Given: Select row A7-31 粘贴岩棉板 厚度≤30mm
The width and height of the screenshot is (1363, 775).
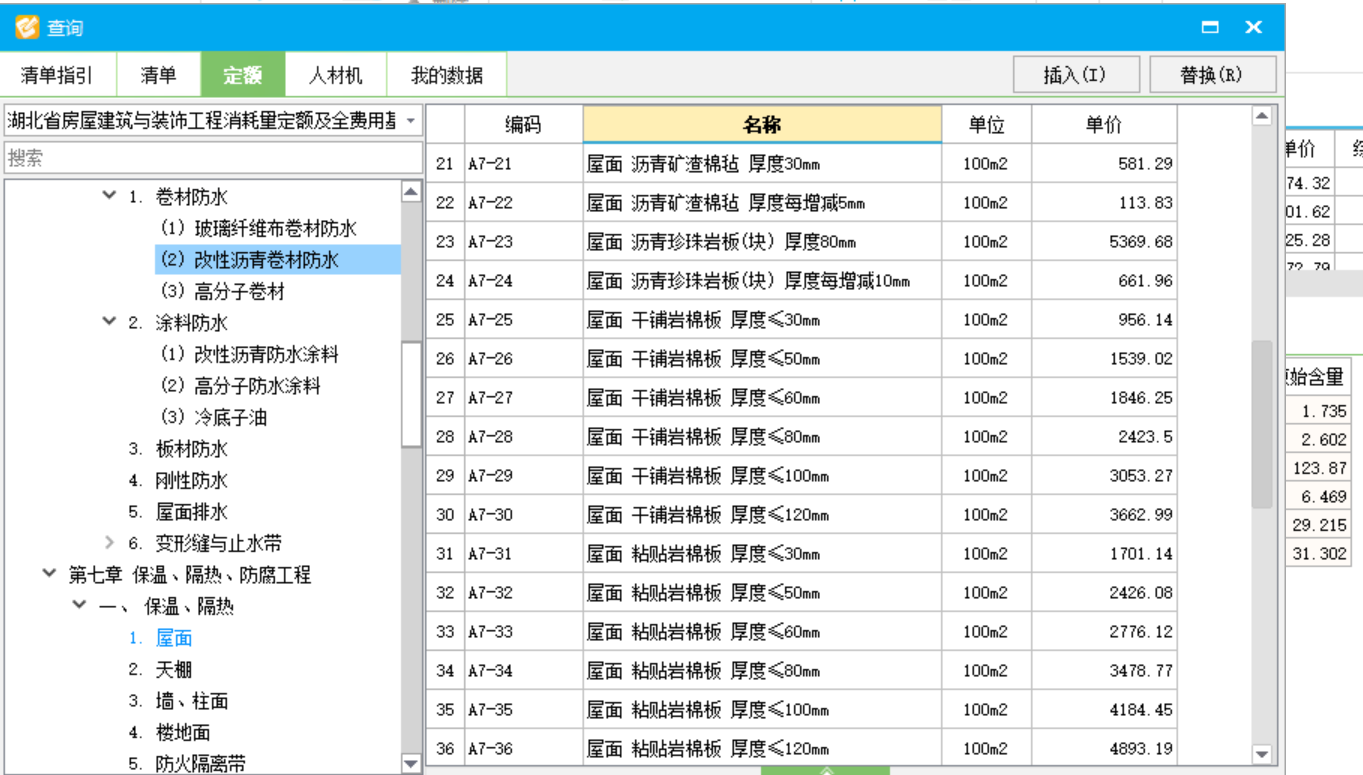Looking at the screenshot, I should click(801, 553).
